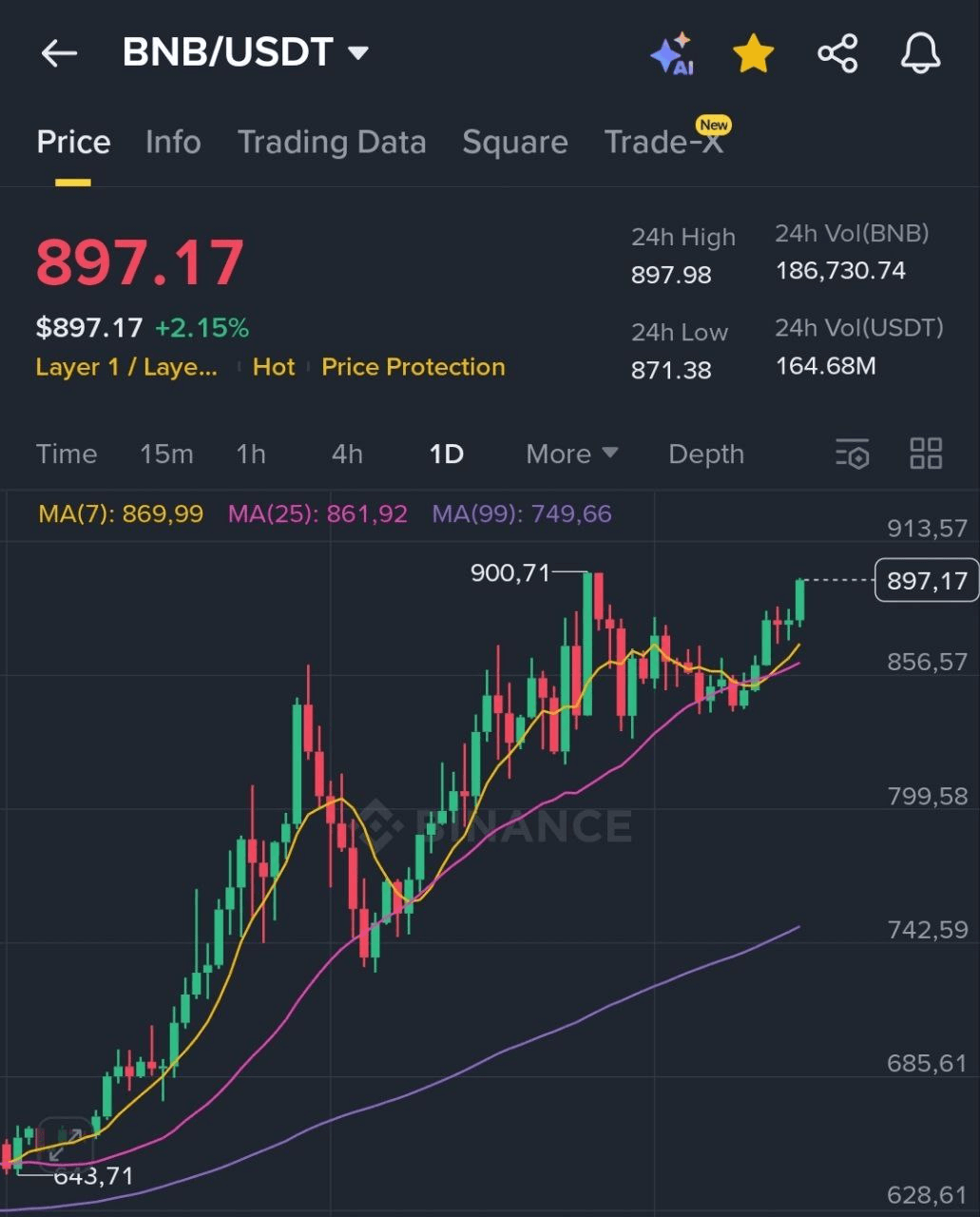This screenshot has width=980, height=1217.
Task: Expand the More intervals dropdown
Action: click(x=572, y=454)
